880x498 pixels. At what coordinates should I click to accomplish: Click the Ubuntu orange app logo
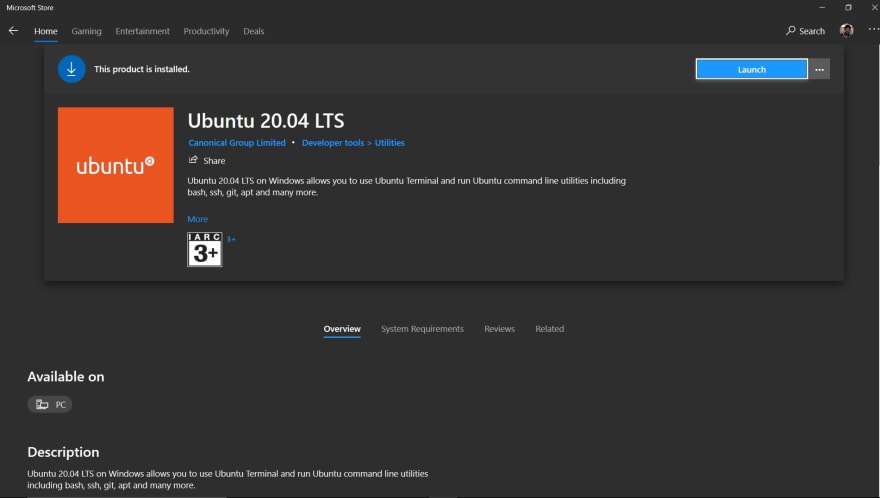[116, 165]
